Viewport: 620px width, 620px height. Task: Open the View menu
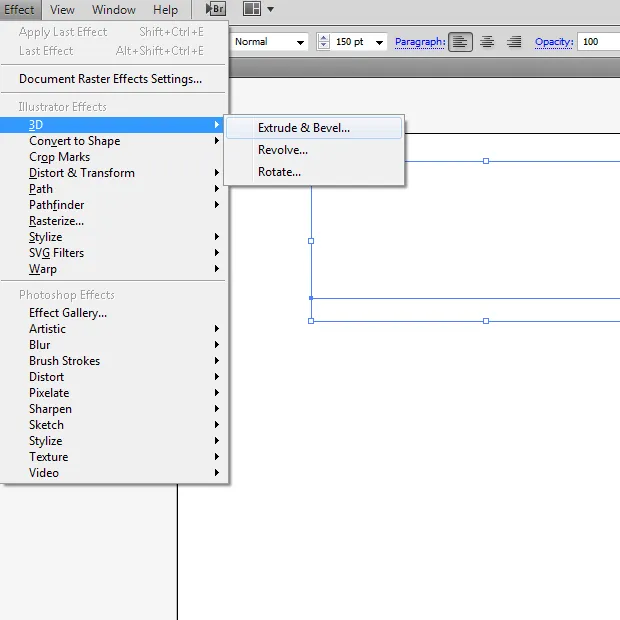(x=62, y=10)
